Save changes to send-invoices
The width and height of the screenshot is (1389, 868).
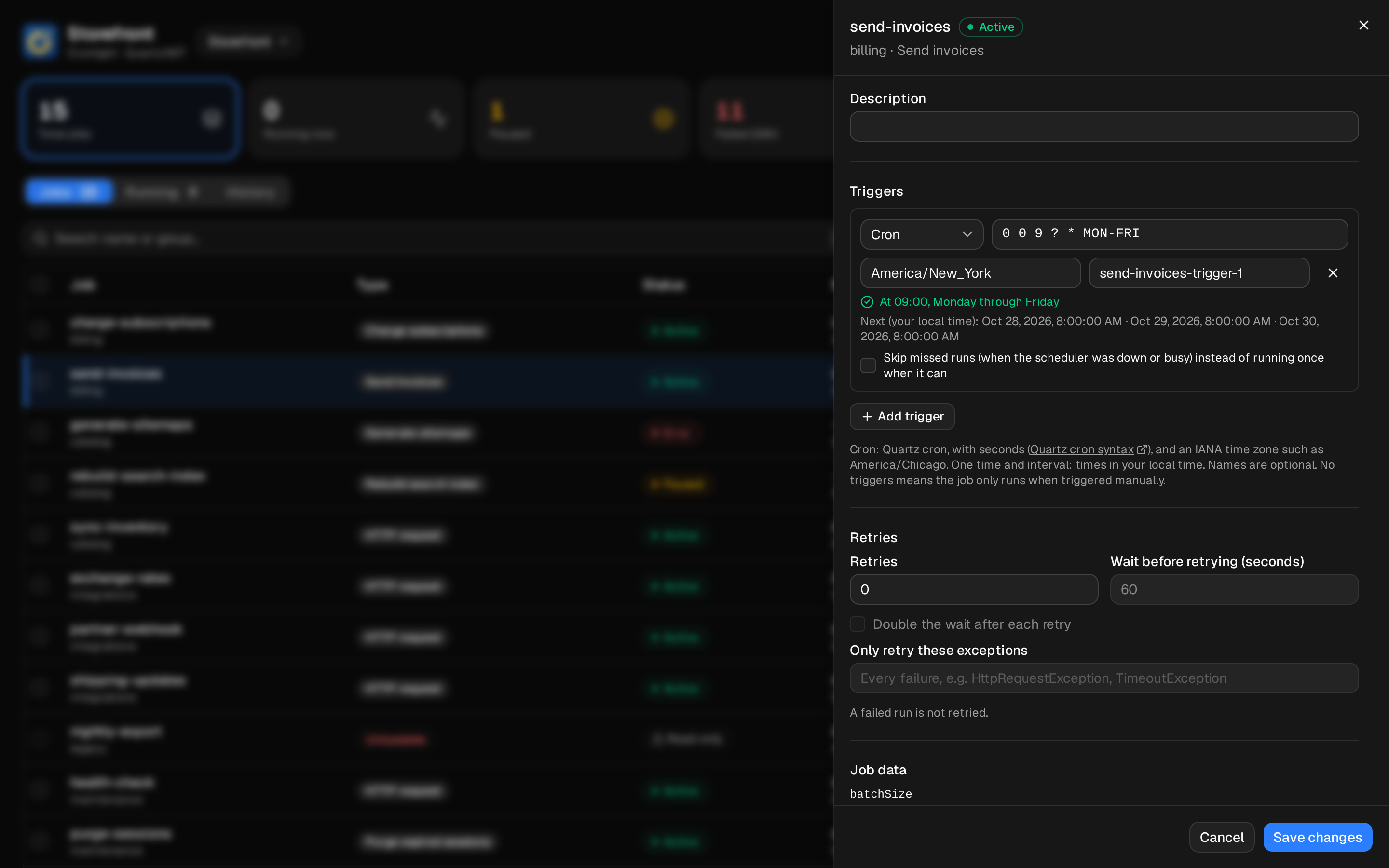[x=1317, y=837]
